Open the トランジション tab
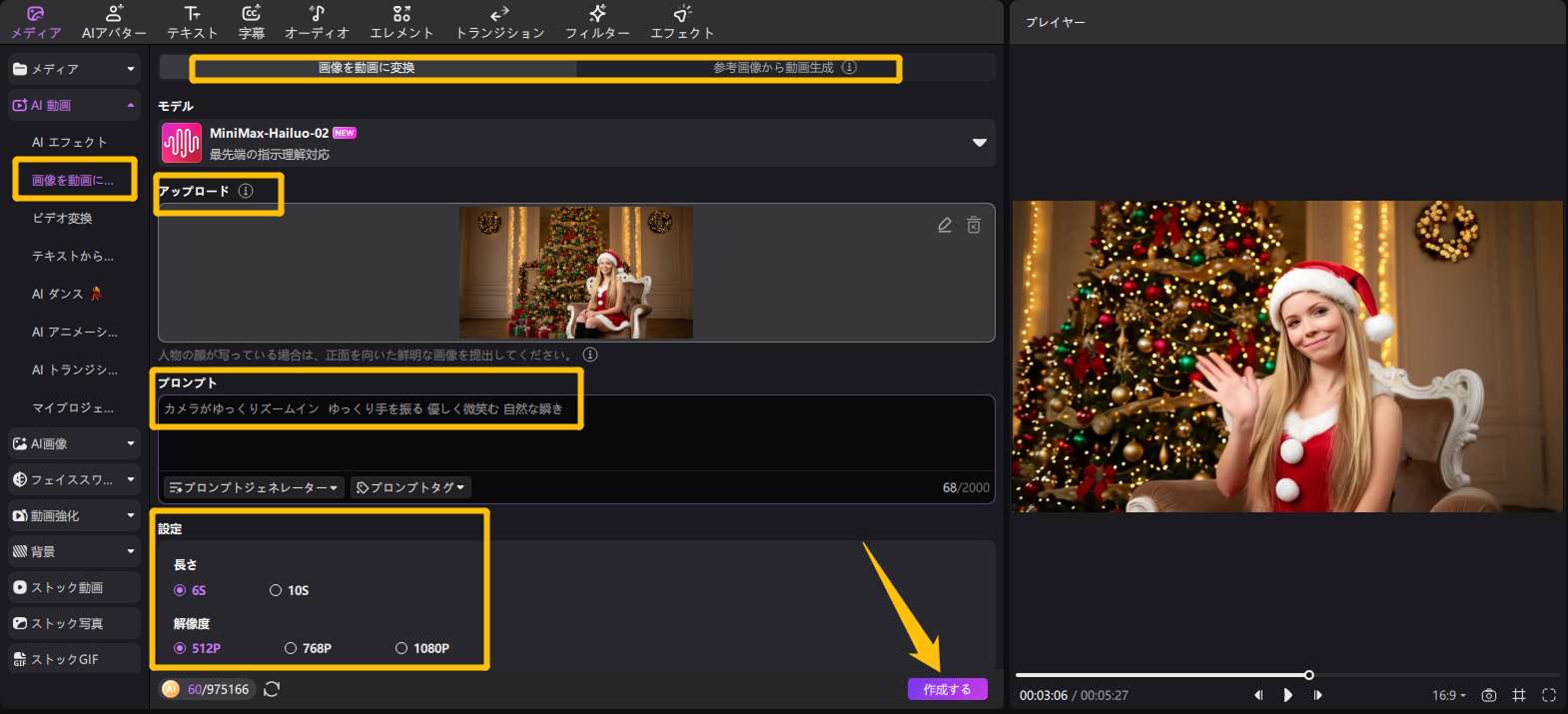Screen dimensions: 1568x714 499,22
